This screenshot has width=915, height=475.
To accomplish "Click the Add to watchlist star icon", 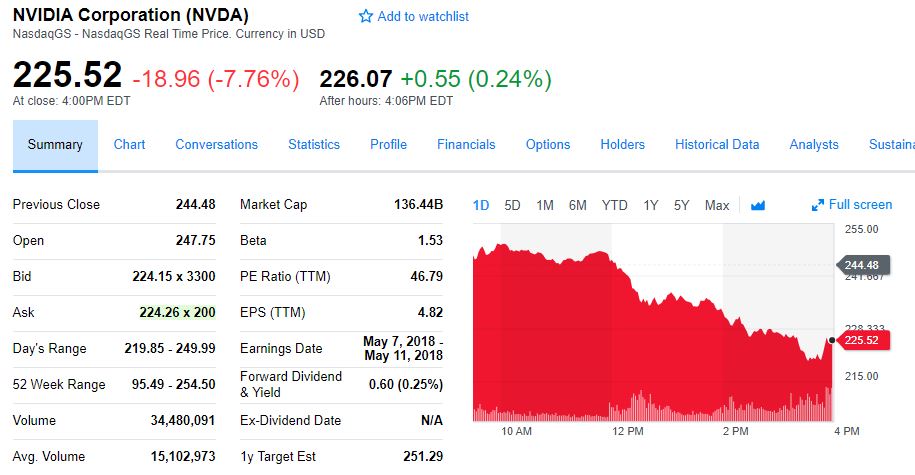I will pyautogui.click(x=366, y=17).
